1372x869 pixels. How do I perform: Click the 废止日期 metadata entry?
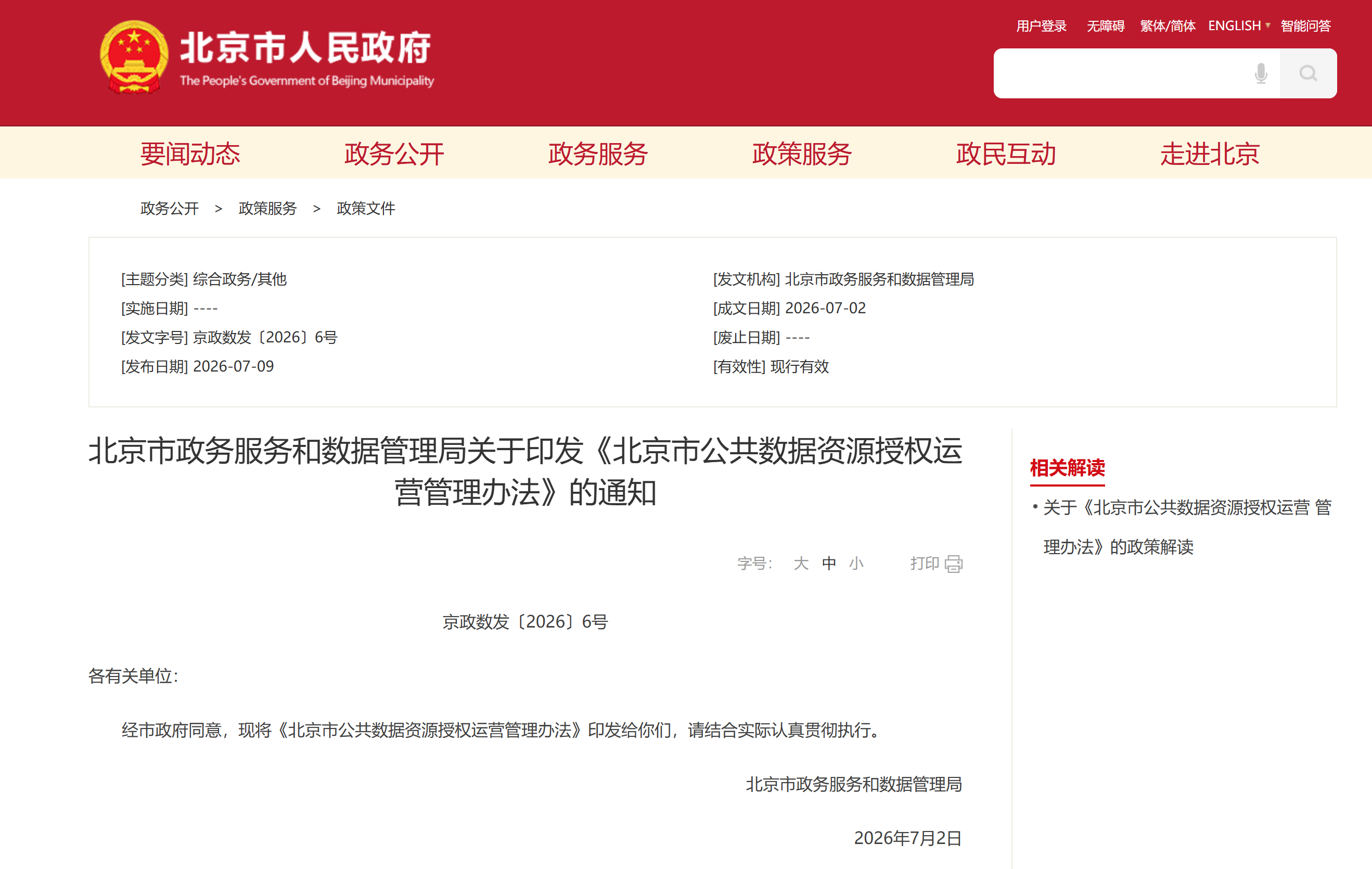pyautogui.click(x=762, y=337)
